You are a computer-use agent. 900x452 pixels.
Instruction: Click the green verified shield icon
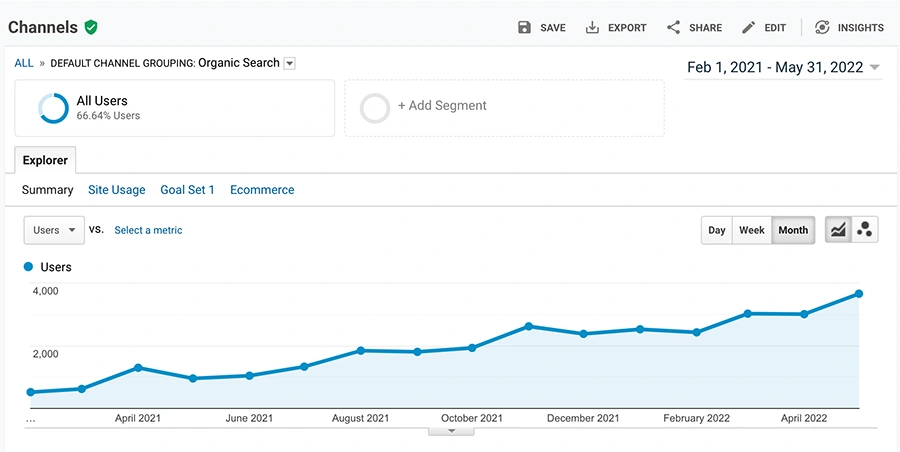point(91,27)
